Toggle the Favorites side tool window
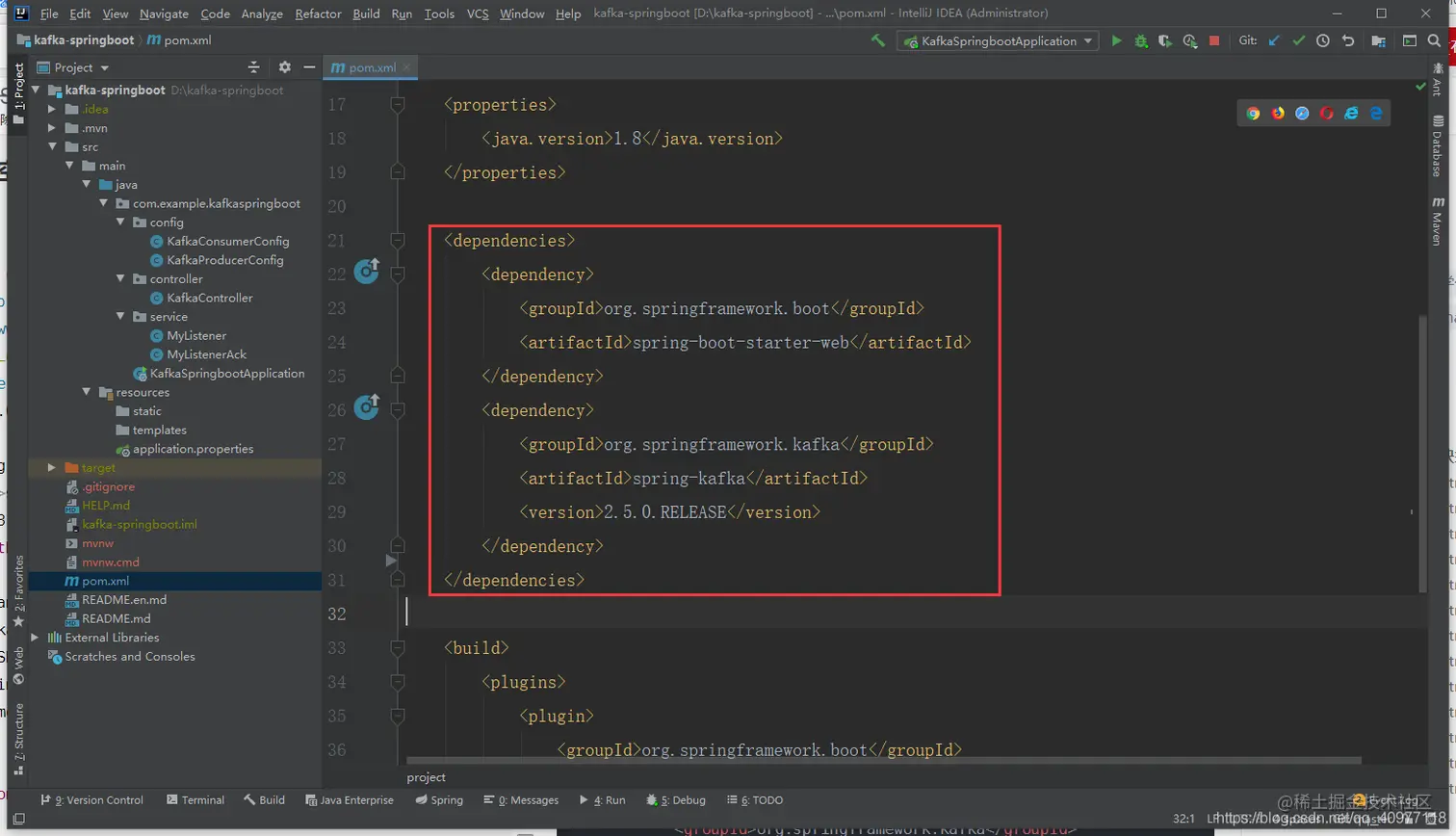Image resolution: width=1456 pixels, height=836 pixels. [x=18, y=590]
